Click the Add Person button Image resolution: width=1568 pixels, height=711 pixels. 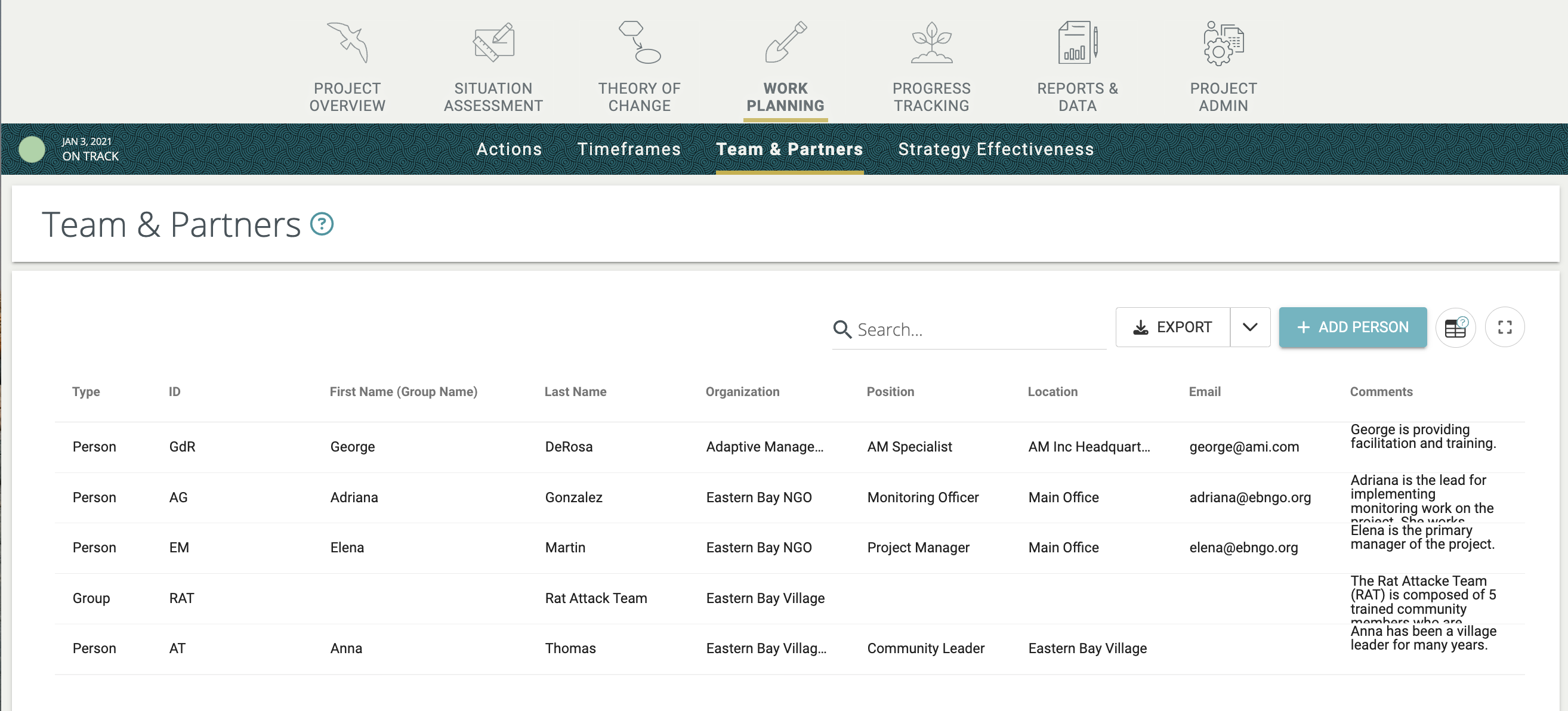pyautogui.click(x=1353, y=327)
